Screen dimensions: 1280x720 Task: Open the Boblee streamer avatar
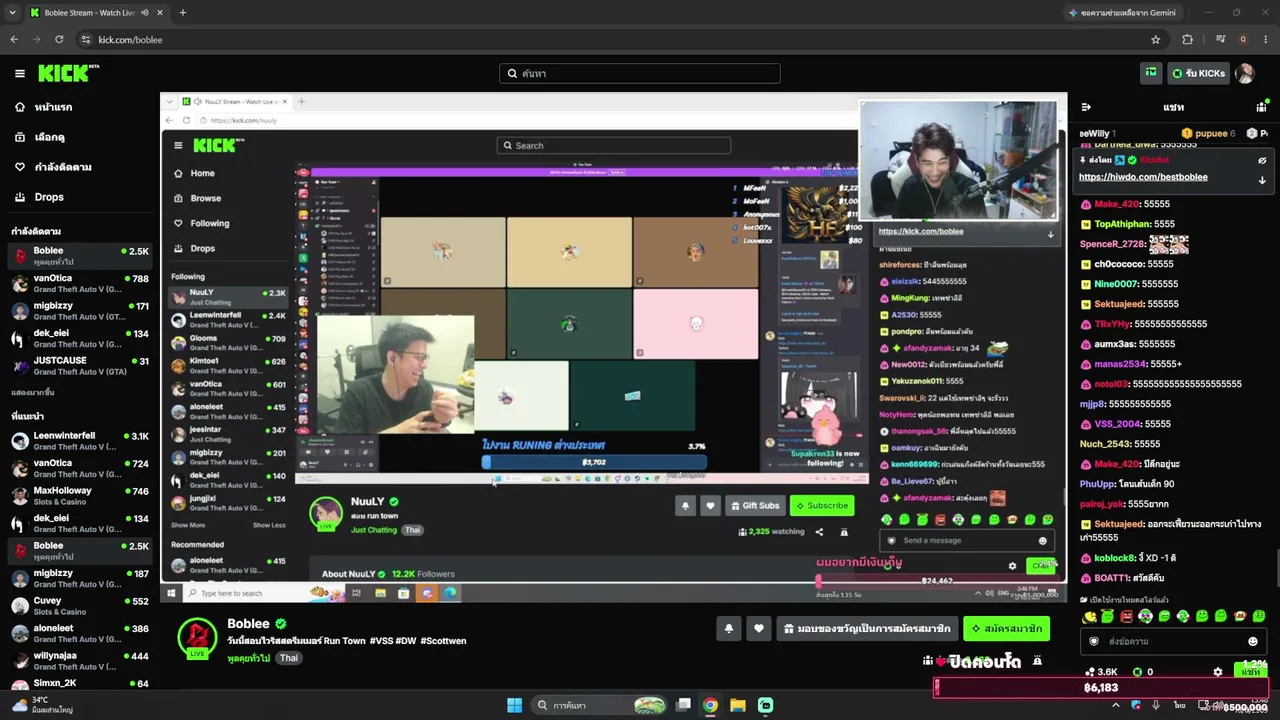click(x=197, y=637)
